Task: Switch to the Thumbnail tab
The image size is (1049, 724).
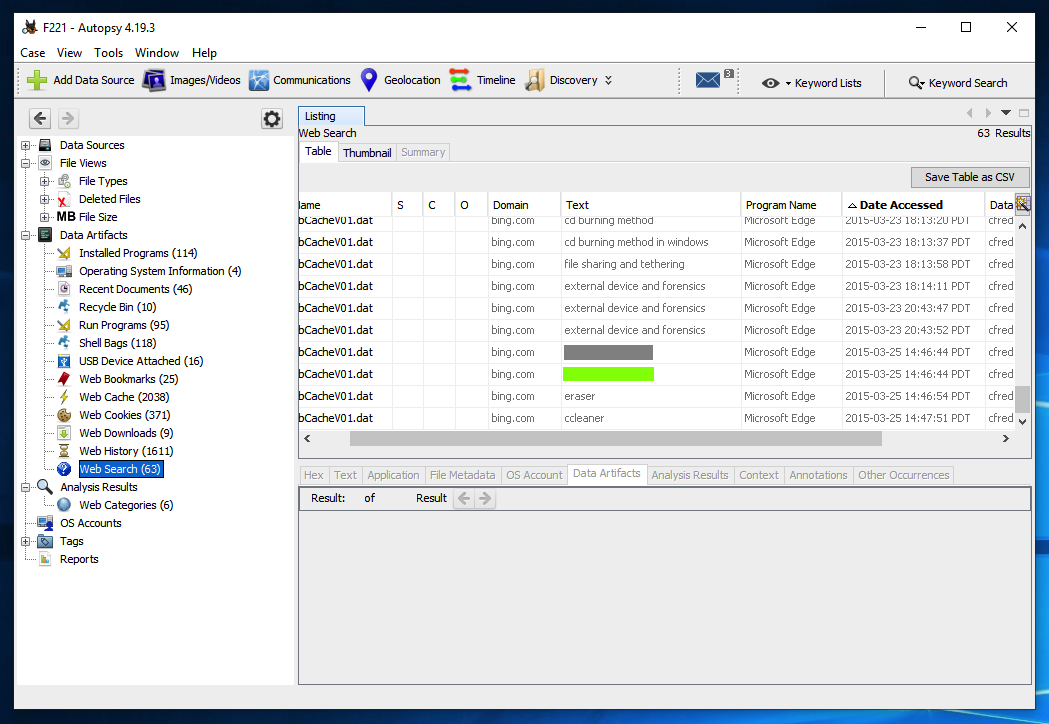Action: click(x=367, y=153)
